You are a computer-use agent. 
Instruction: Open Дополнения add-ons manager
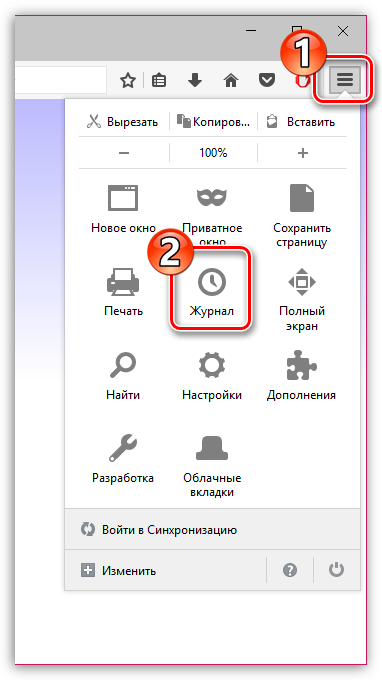301,376
